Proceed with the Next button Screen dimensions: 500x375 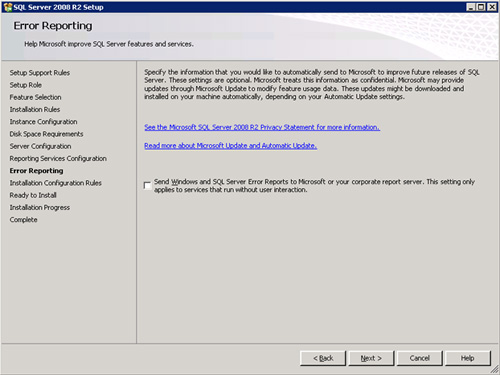click(x=371, y=358)
